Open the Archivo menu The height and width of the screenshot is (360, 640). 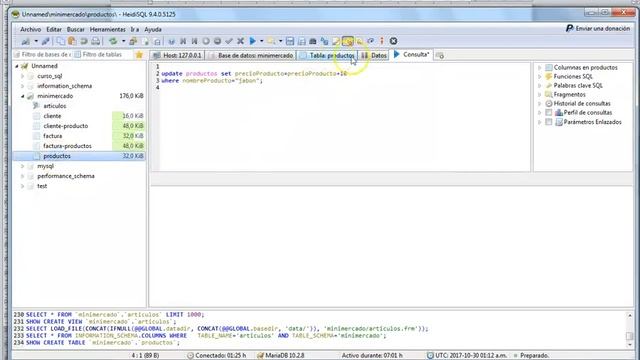pyautogui.click(x=31, y=29)
